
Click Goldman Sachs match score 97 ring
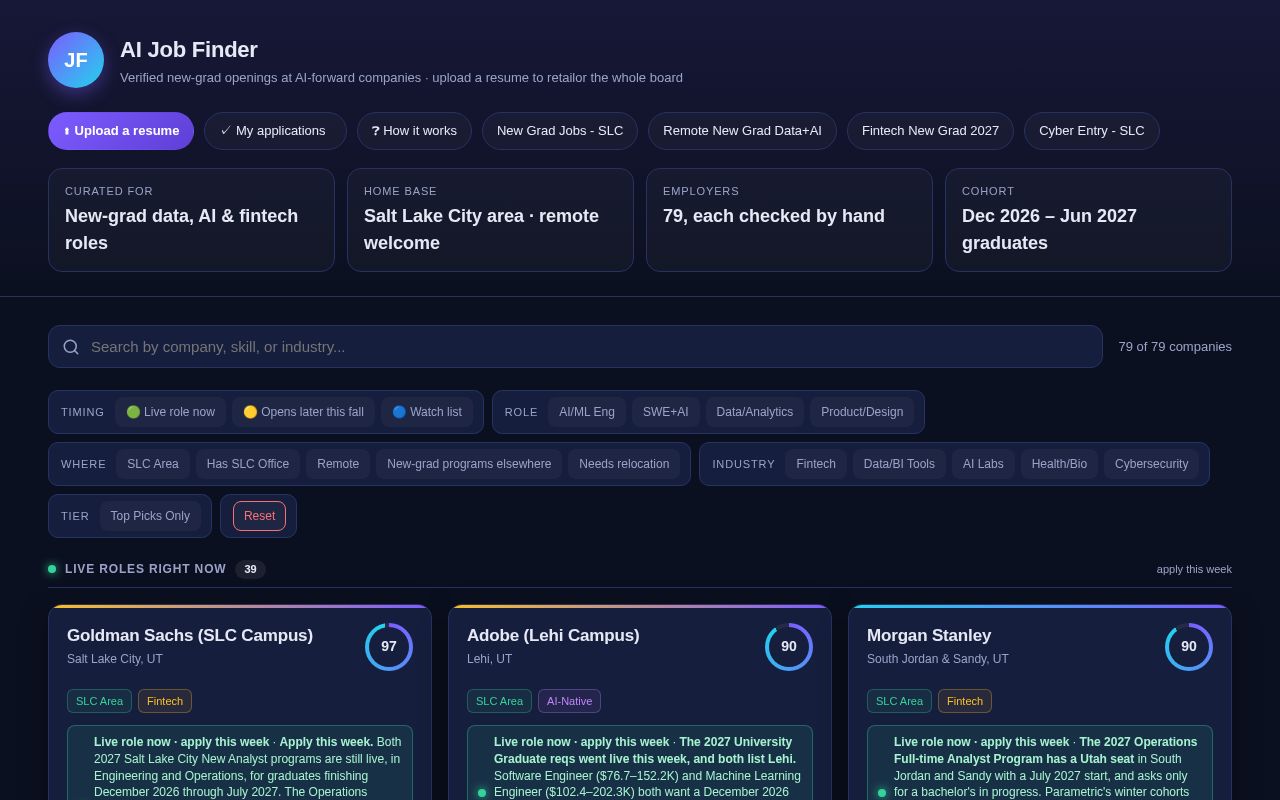[x=389, y=647]
